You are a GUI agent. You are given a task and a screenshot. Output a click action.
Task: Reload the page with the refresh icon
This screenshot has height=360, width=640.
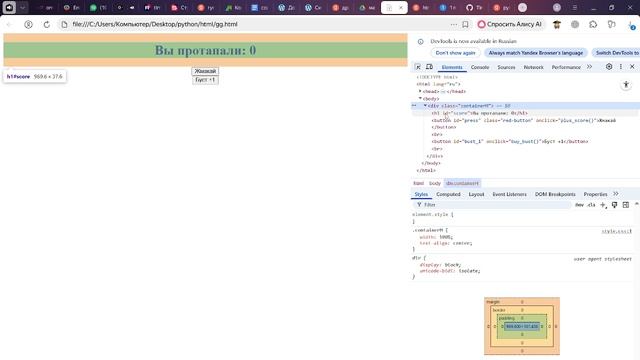click(47, 24)
